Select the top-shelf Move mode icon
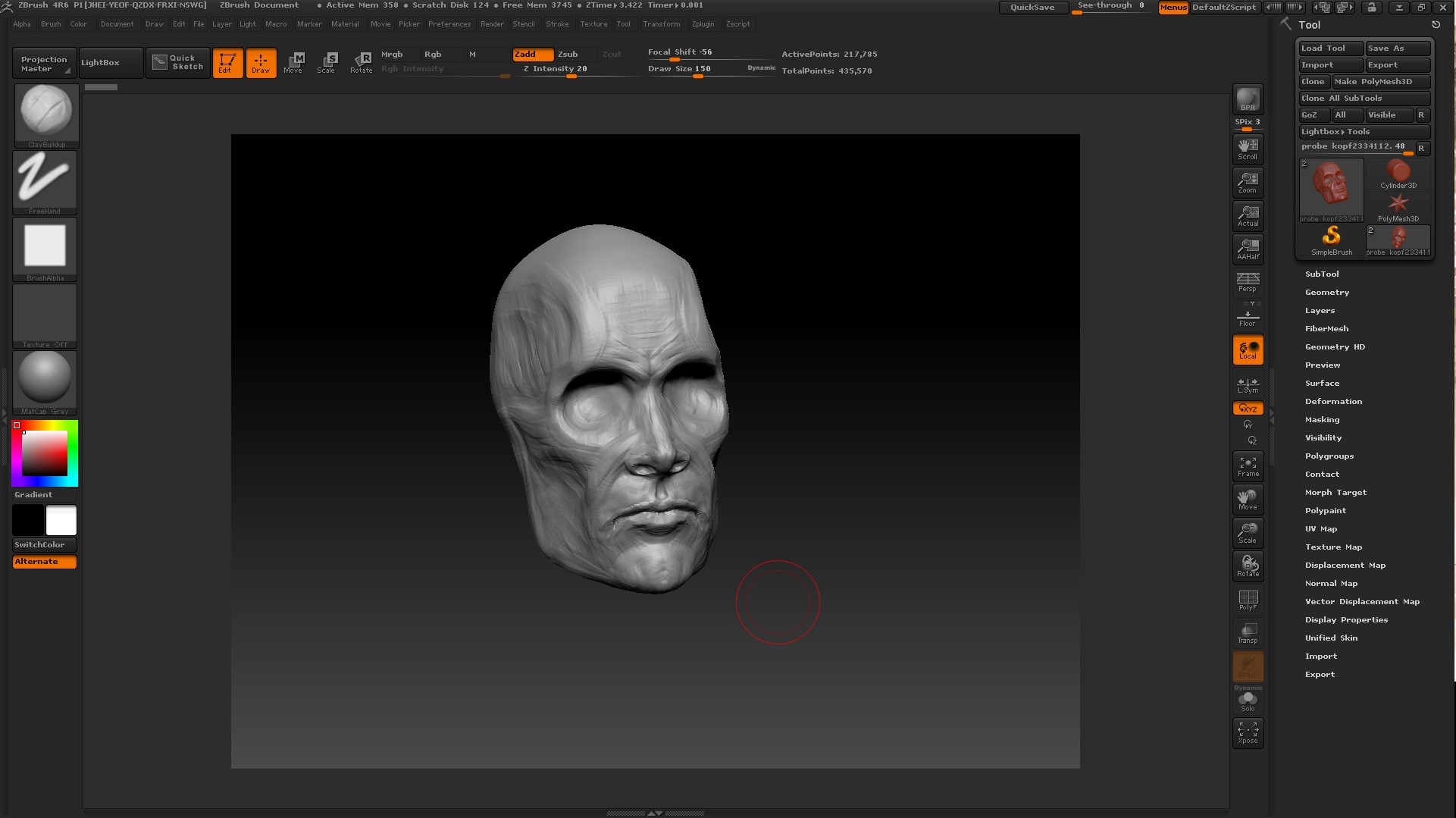1456x818 pixels. pyautogui.click(x=293, y=62)
